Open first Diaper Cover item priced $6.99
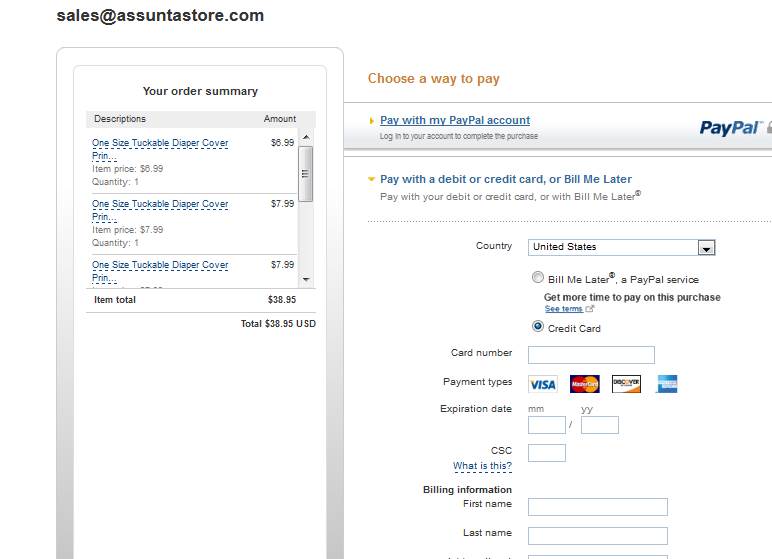This screenshot has height=559, width=772. [160, 149]
